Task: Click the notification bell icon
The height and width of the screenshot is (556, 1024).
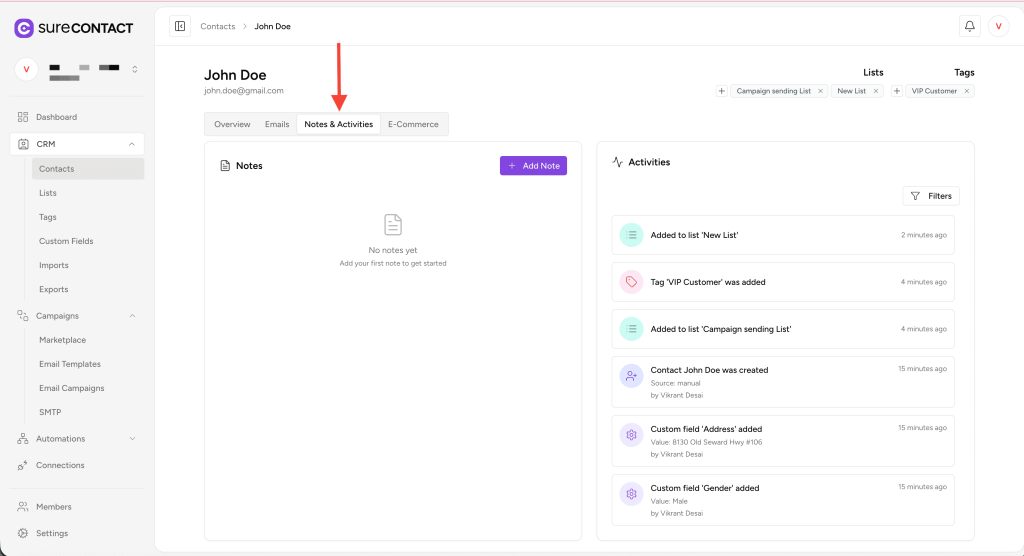Action: tap(969, 26)
